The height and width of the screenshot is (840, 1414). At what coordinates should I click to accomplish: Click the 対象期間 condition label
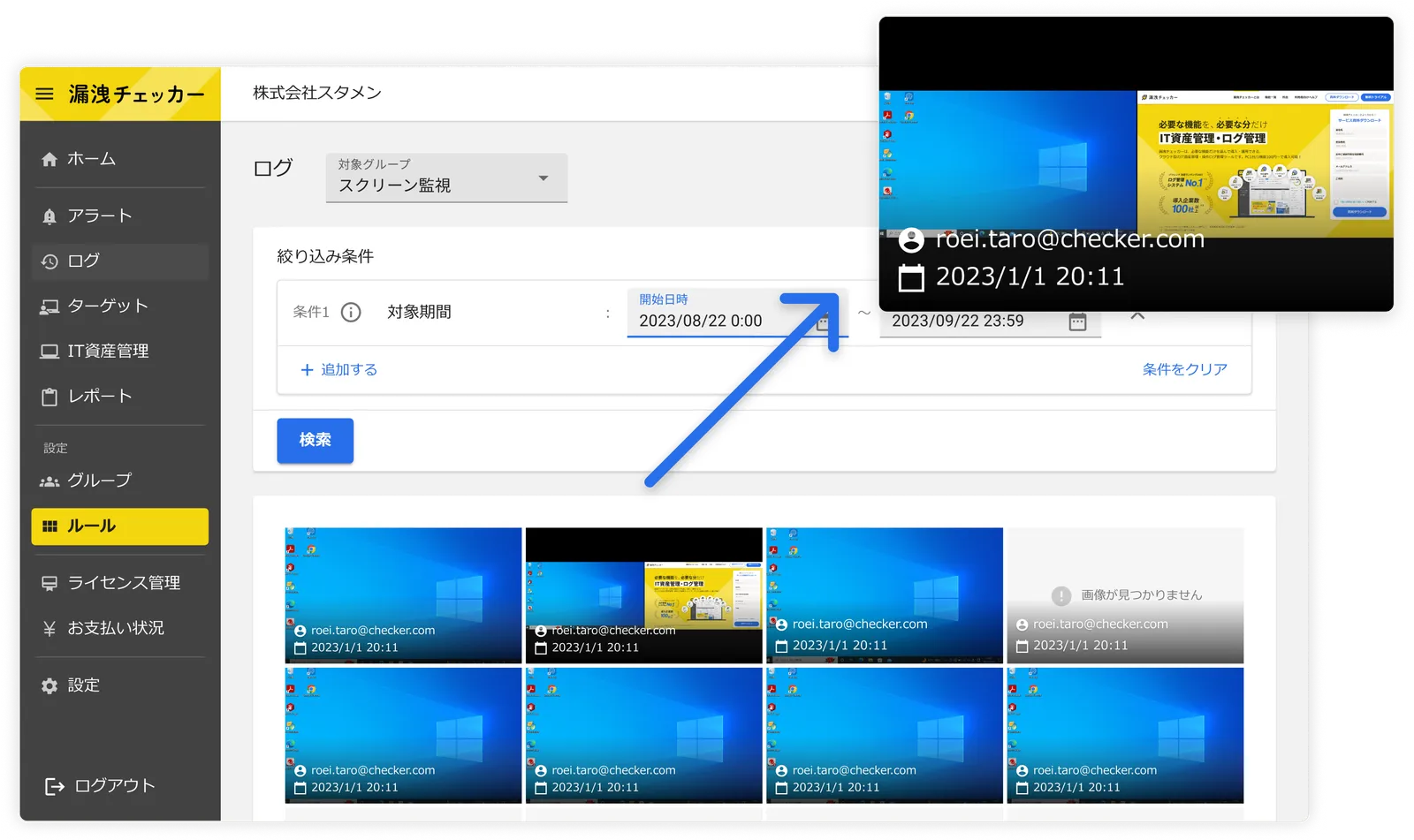(419, 313)
